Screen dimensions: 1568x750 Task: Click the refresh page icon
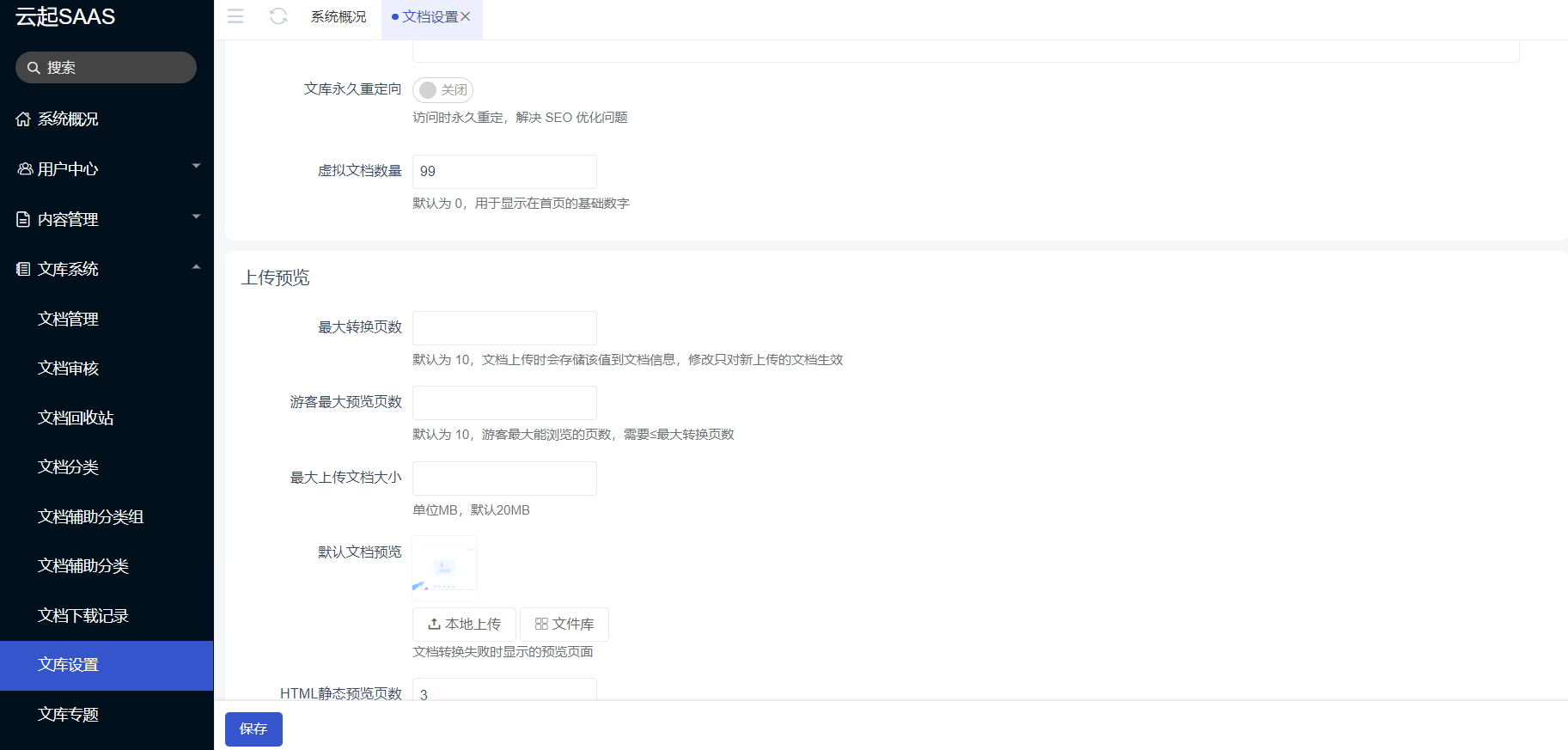[x=278, y=16]
